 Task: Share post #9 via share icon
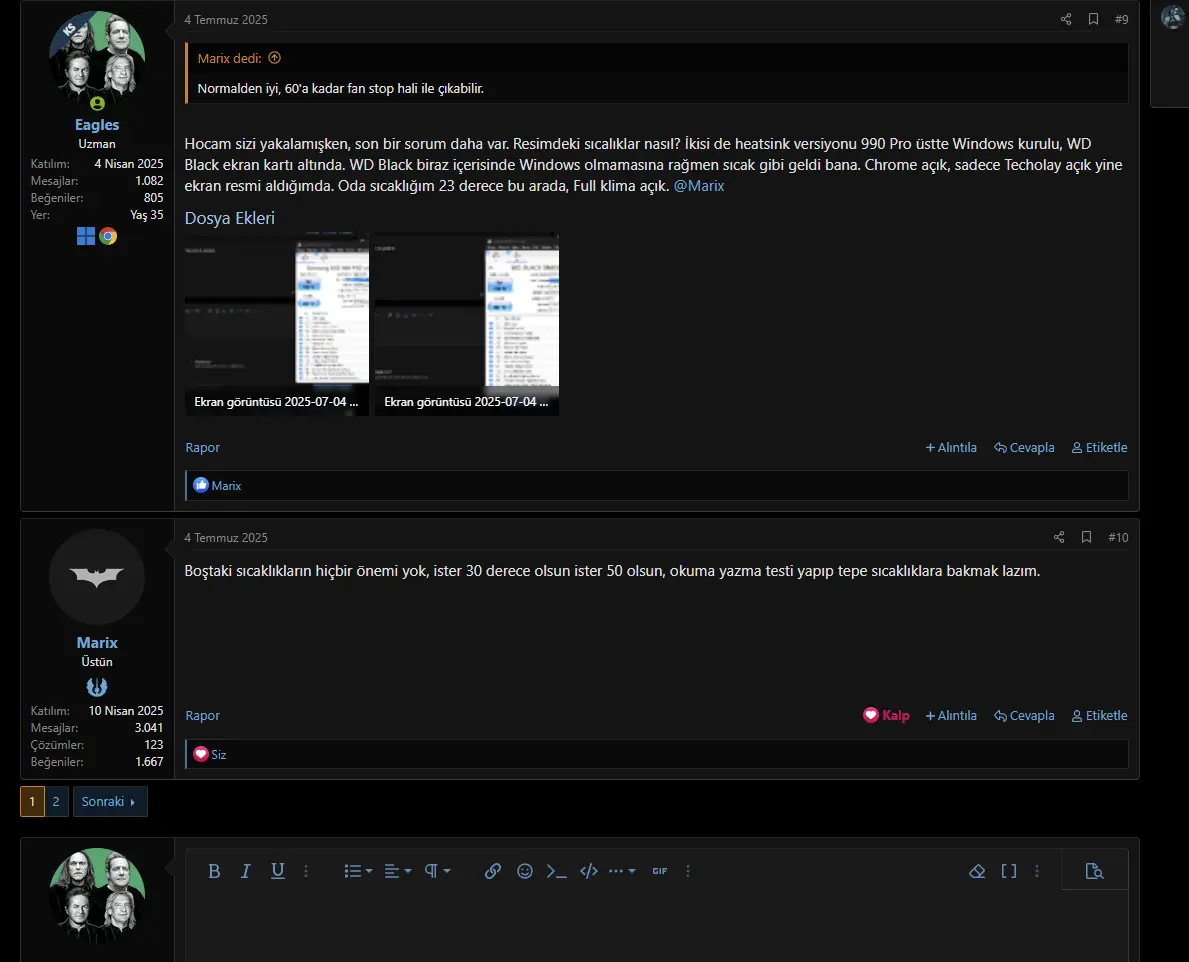pyautogui.click(x=1065, y=19)
